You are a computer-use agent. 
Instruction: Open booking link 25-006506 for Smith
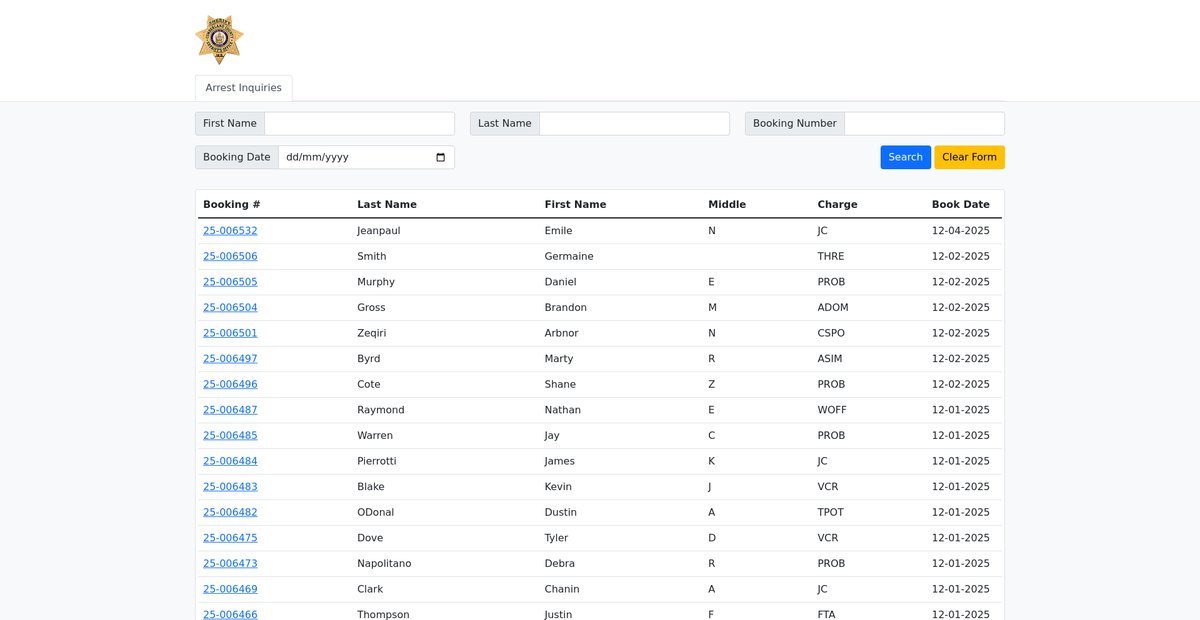(230, 257)
